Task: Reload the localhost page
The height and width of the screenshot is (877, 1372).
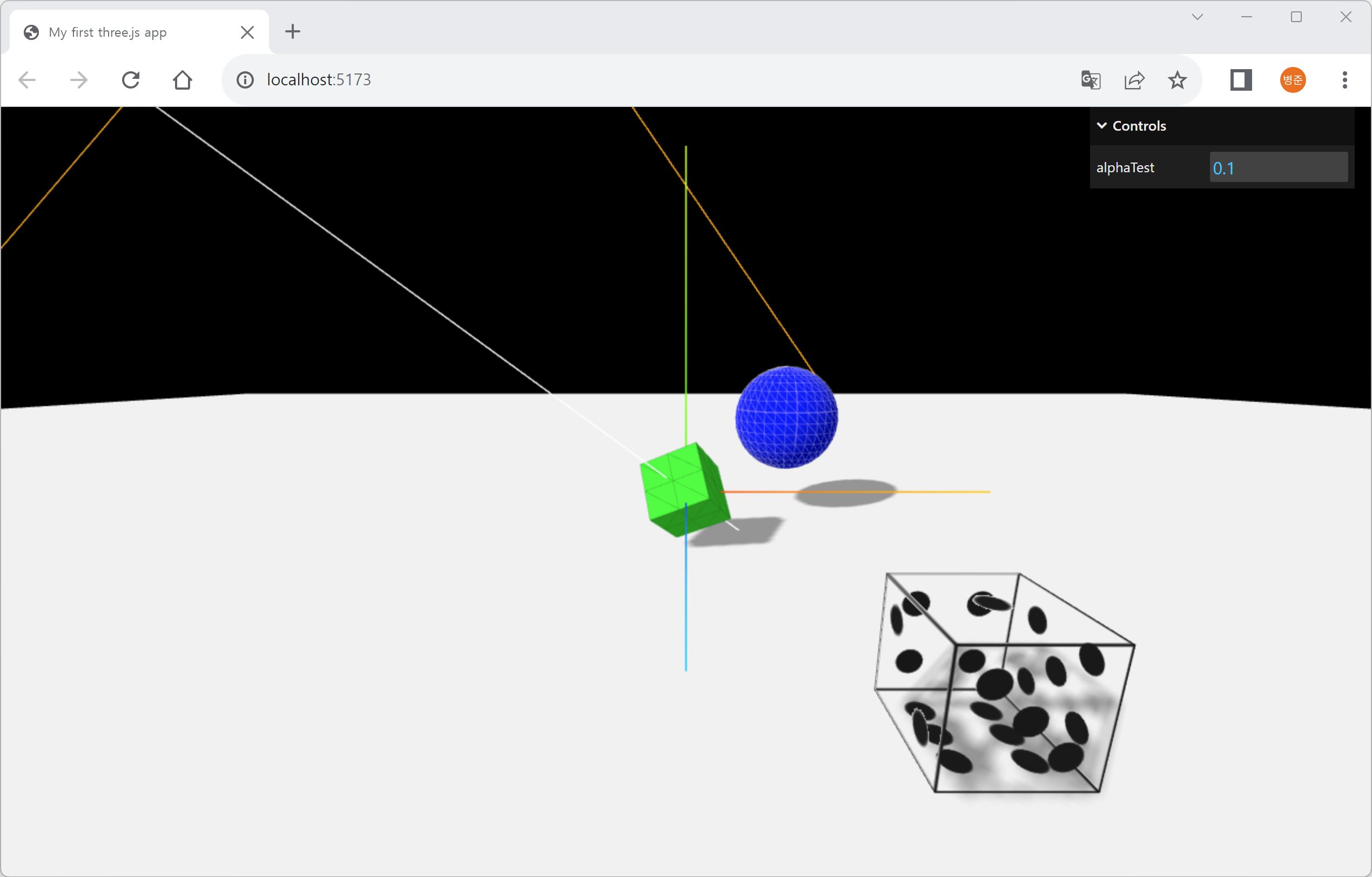Action: (131, 80)
